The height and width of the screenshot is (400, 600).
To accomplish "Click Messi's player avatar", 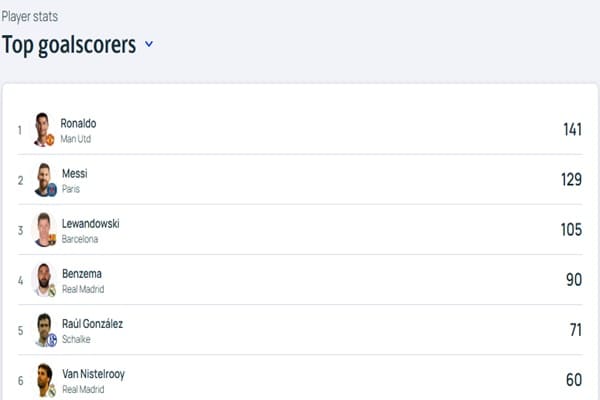I will coord(43,180).
